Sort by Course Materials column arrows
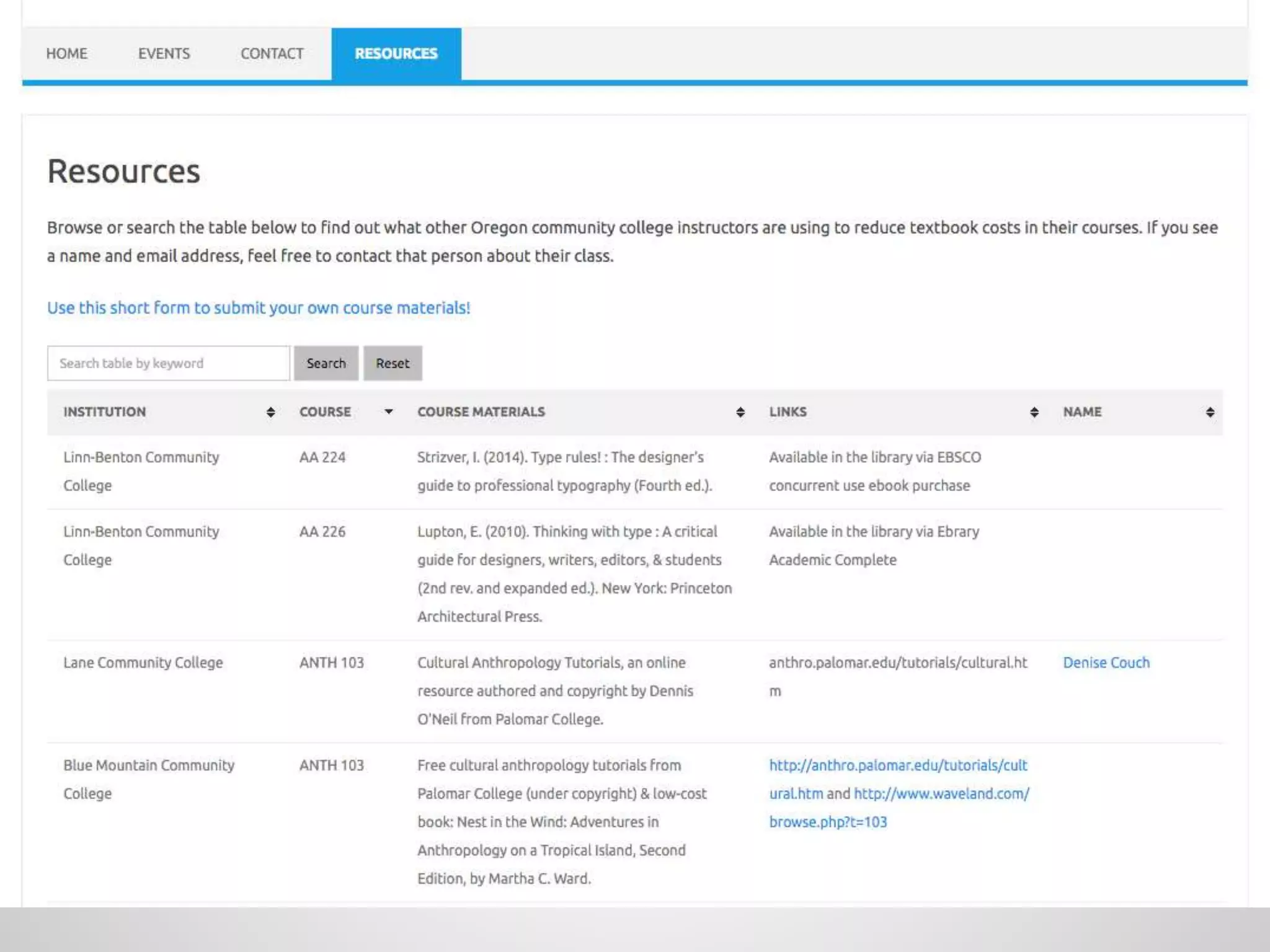Screen dimensions: 1270x952 [x=740, y=412]
